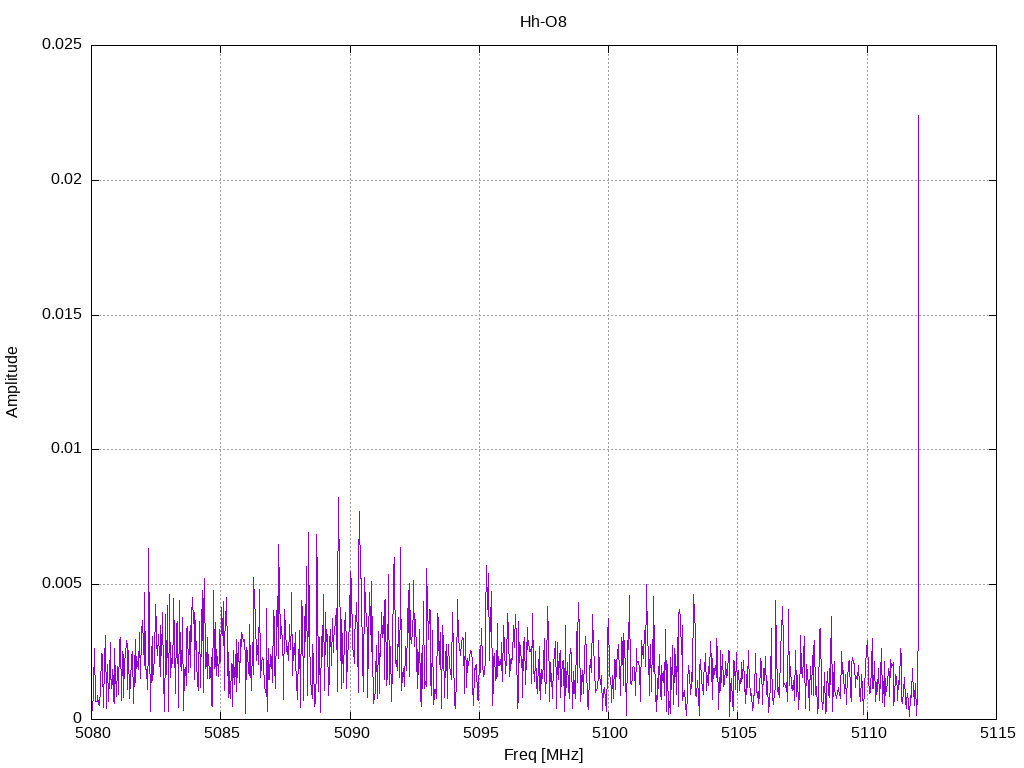The image size is (1024, 768).
Task: Click the 0 y-axis tick label
Action: [x=77, y=718]
